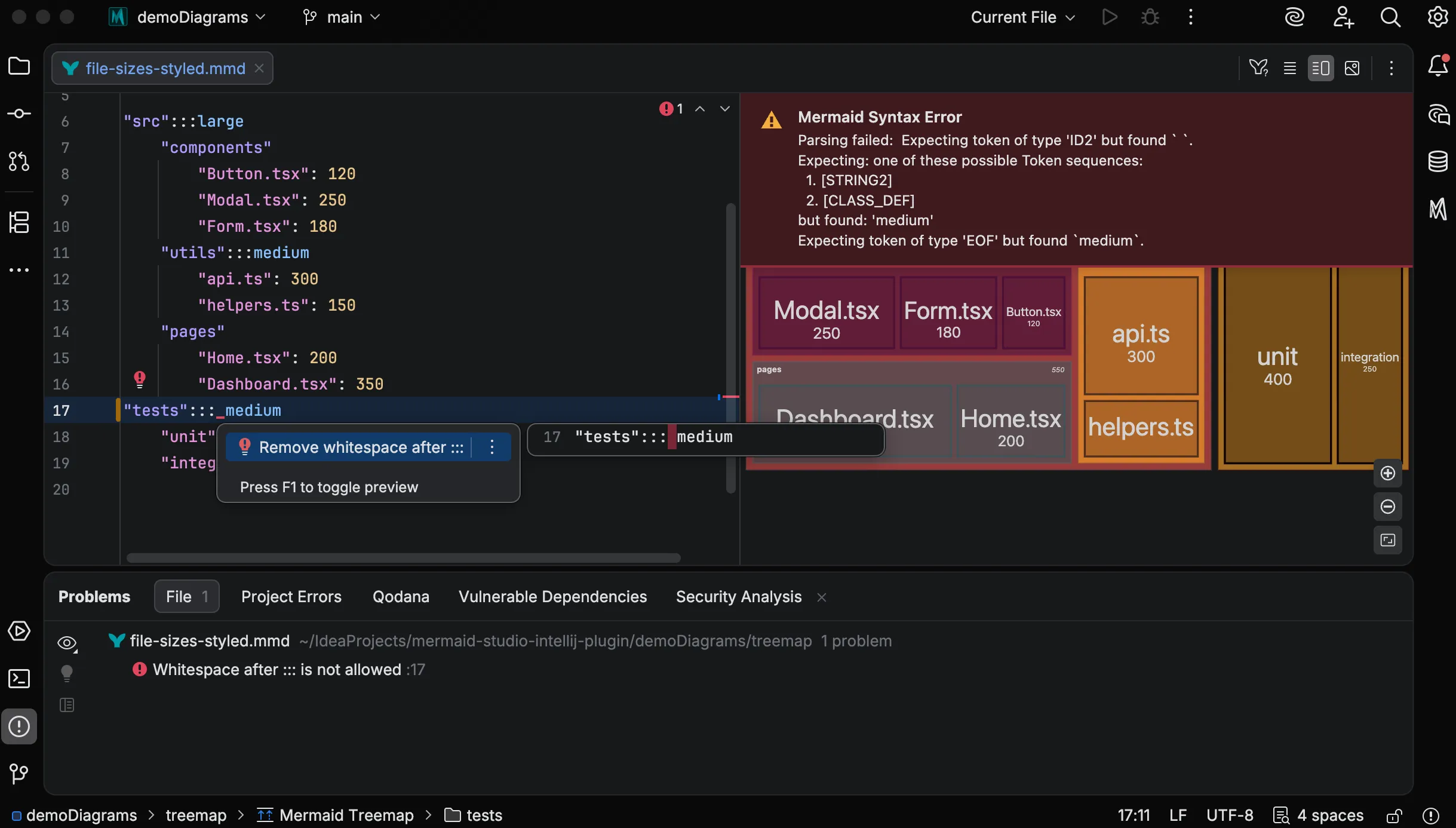This screenshot has height=828, width=1456.
Task: Switch to editor-only view mode
Action: pos(1290,68)
